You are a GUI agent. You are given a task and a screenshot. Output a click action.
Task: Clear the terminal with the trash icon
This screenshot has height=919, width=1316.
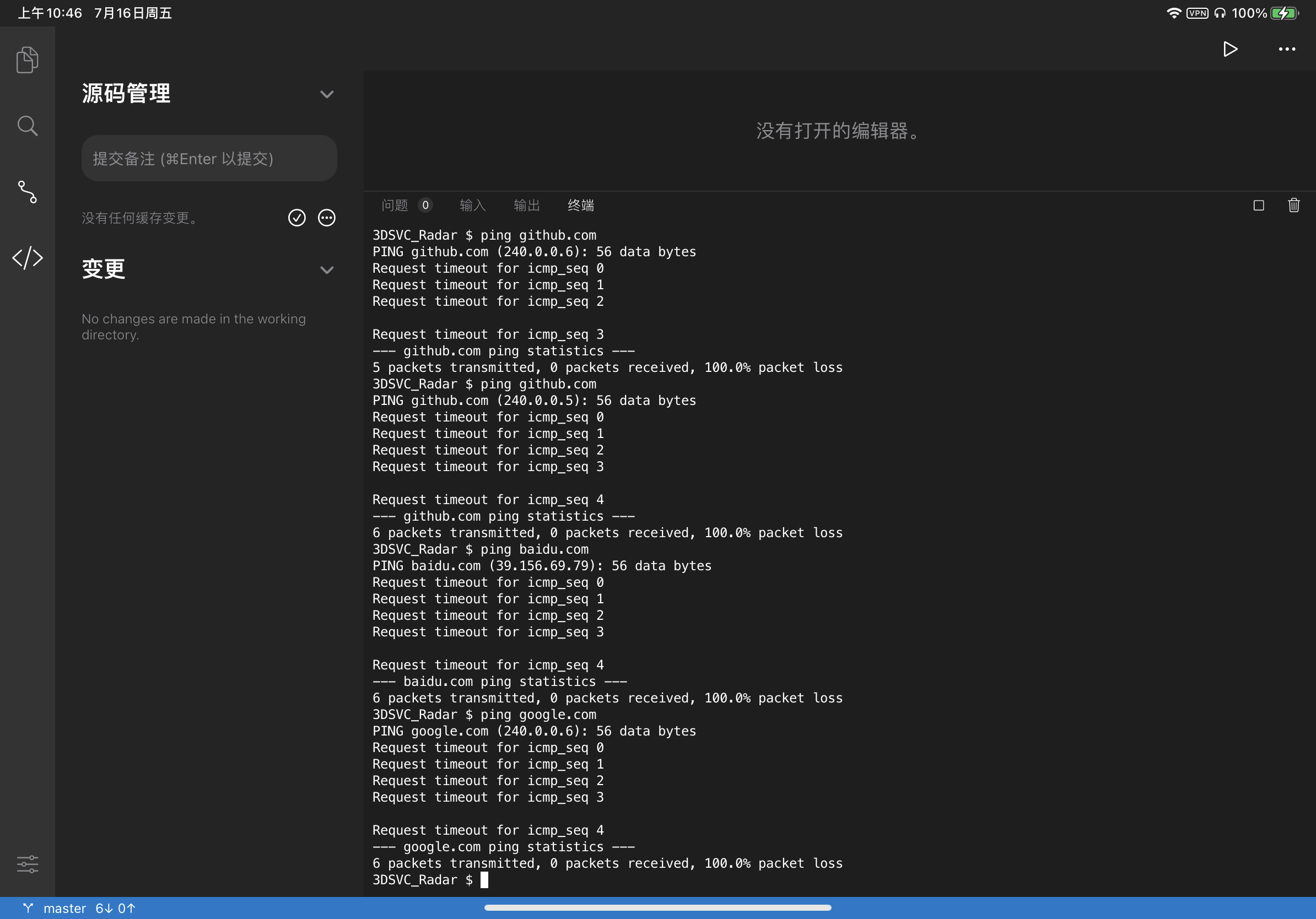(1293, 205)
